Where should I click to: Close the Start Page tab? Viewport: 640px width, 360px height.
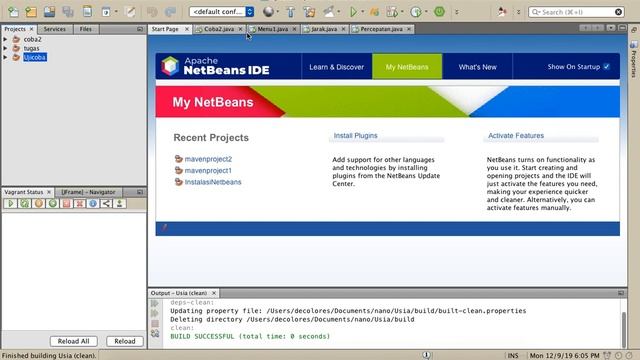[187, 29]
